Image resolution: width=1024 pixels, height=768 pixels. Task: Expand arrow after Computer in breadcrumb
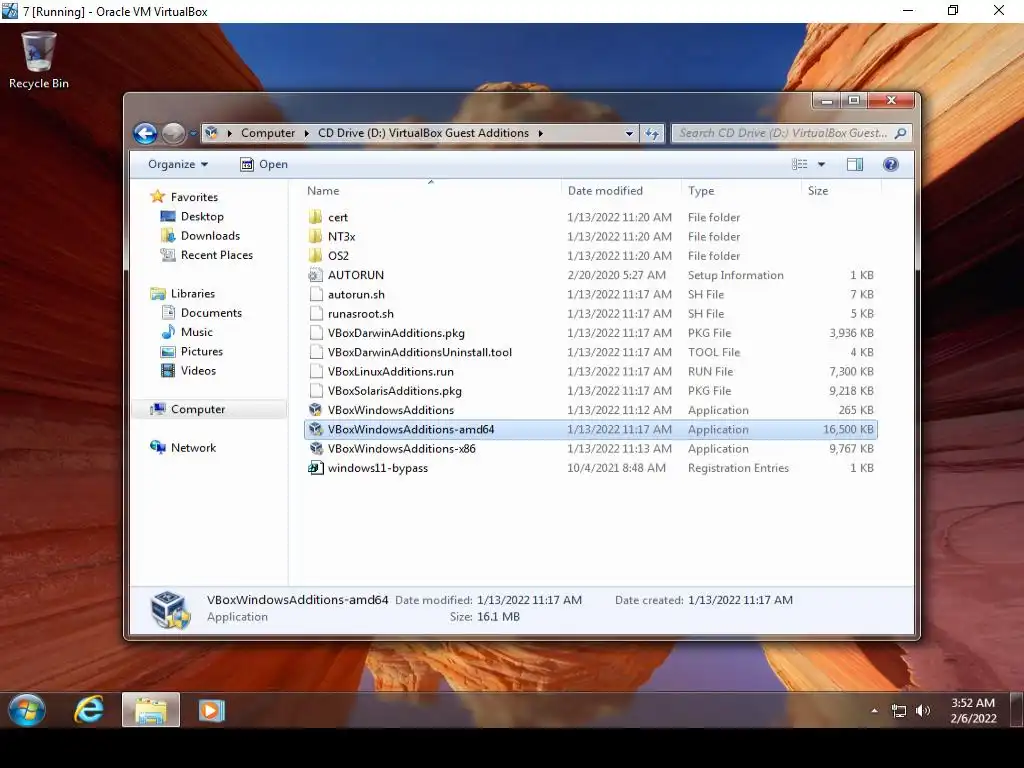tap(306, 133)
